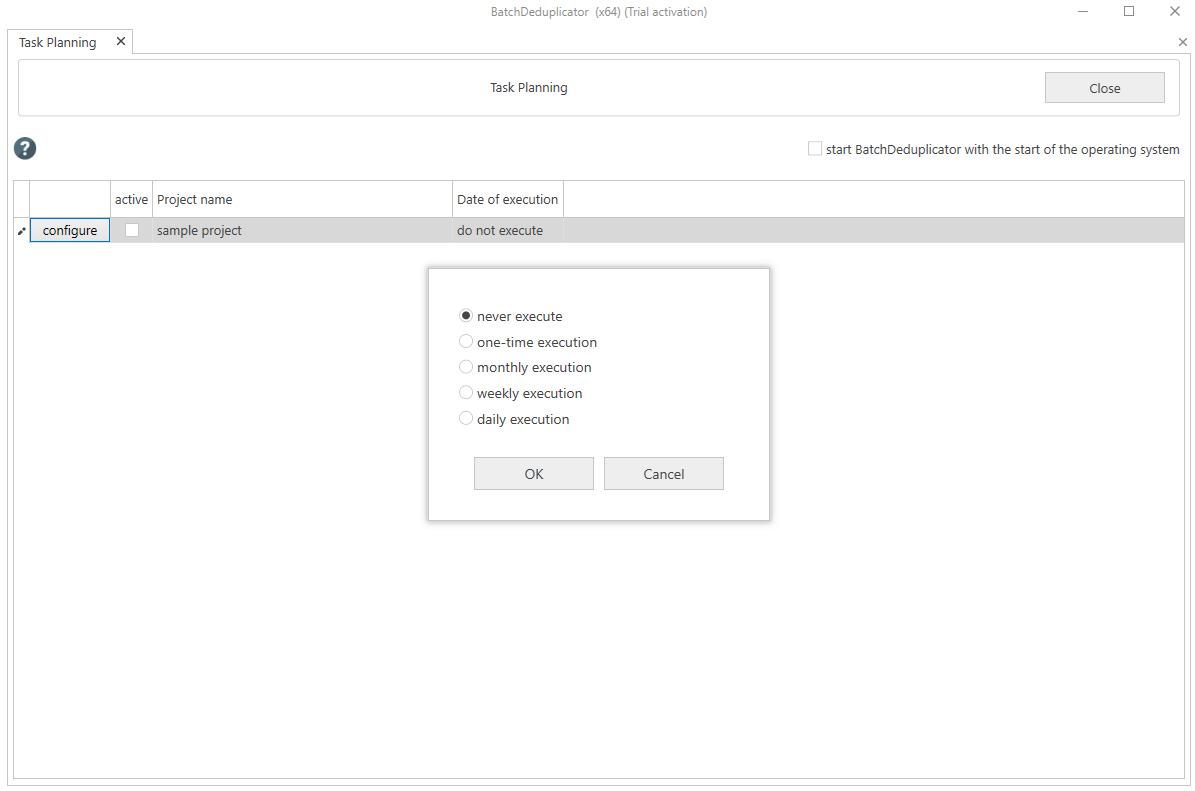Cancel the execution schedule dialog

663,474
